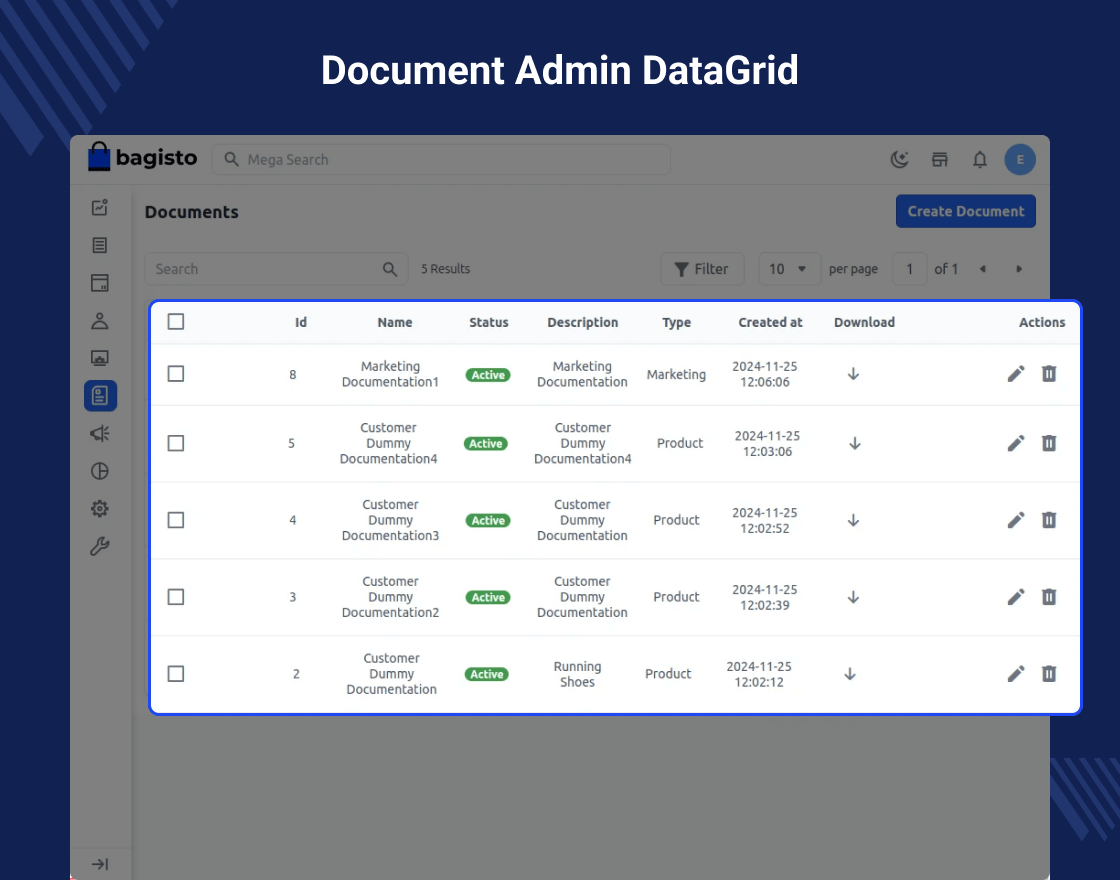Check the row with id 5
Screen dimensions: 1120x880
click(x=176, y=443)
